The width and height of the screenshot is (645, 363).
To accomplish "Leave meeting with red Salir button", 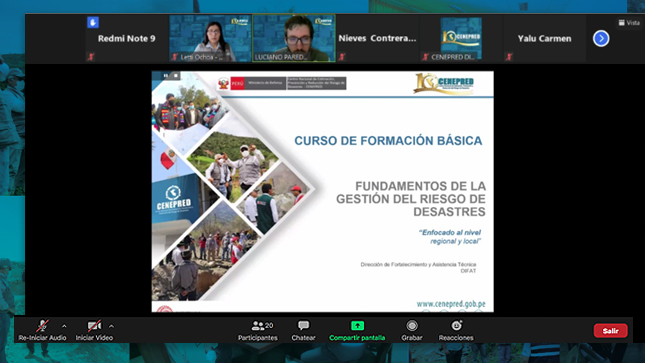I will pyautogui.click(x=610, y=330).
